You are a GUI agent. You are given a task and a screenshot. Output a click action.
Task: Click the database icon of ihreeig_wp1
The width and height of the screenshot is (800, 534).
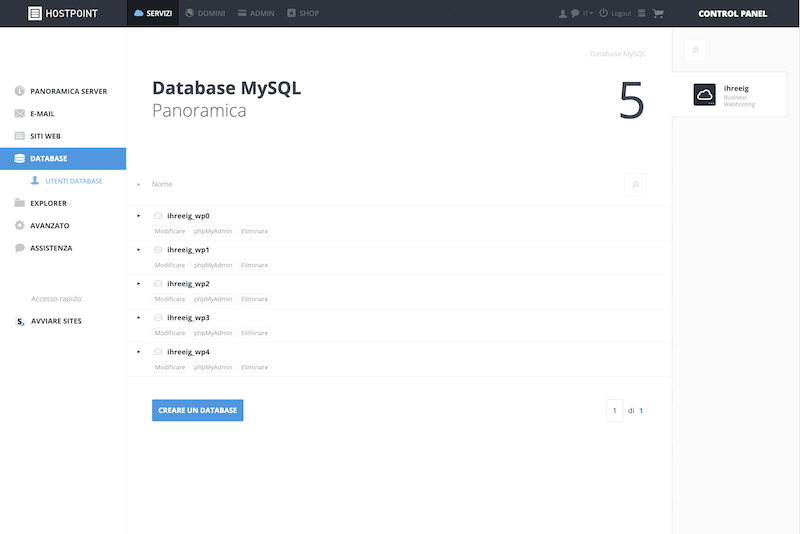coord(158,250)
